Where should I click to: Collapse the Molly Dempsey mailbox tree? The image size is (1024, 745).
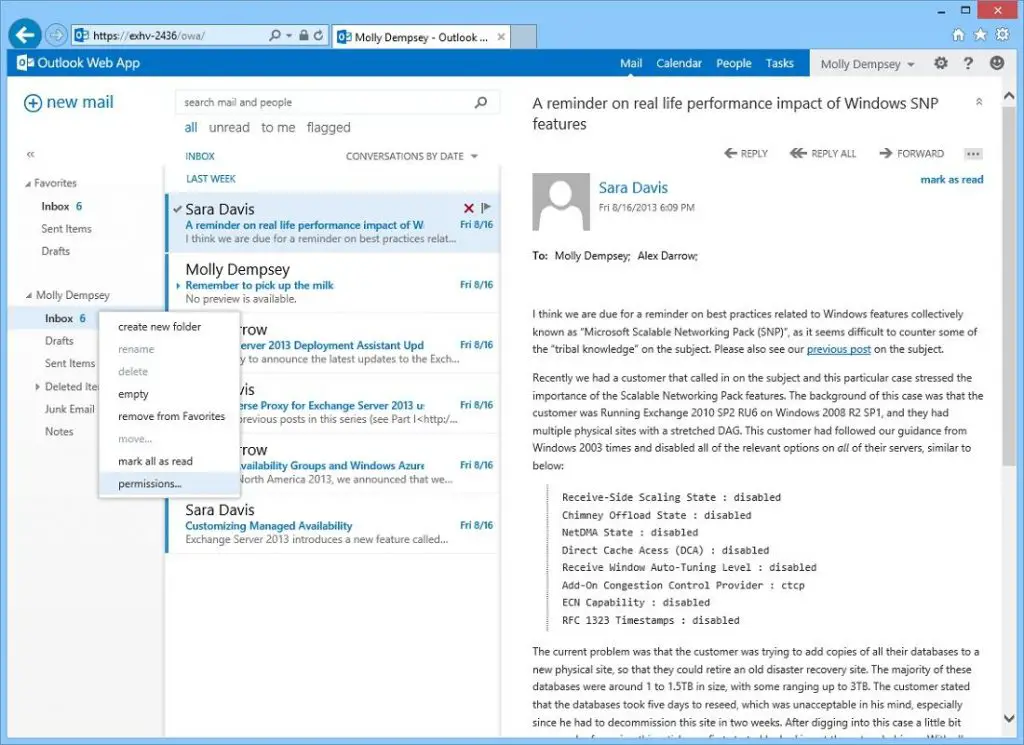click(29, 296)
